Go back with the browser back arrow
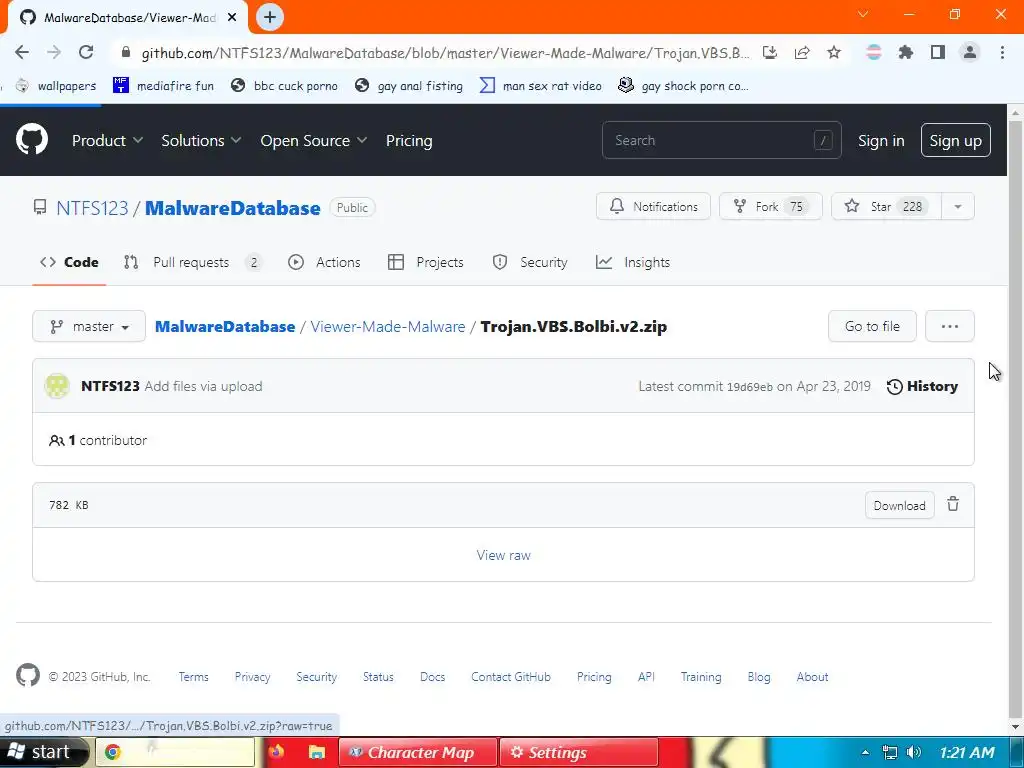Viewport: 1024px width, 768px height. [x=22, y=52]
